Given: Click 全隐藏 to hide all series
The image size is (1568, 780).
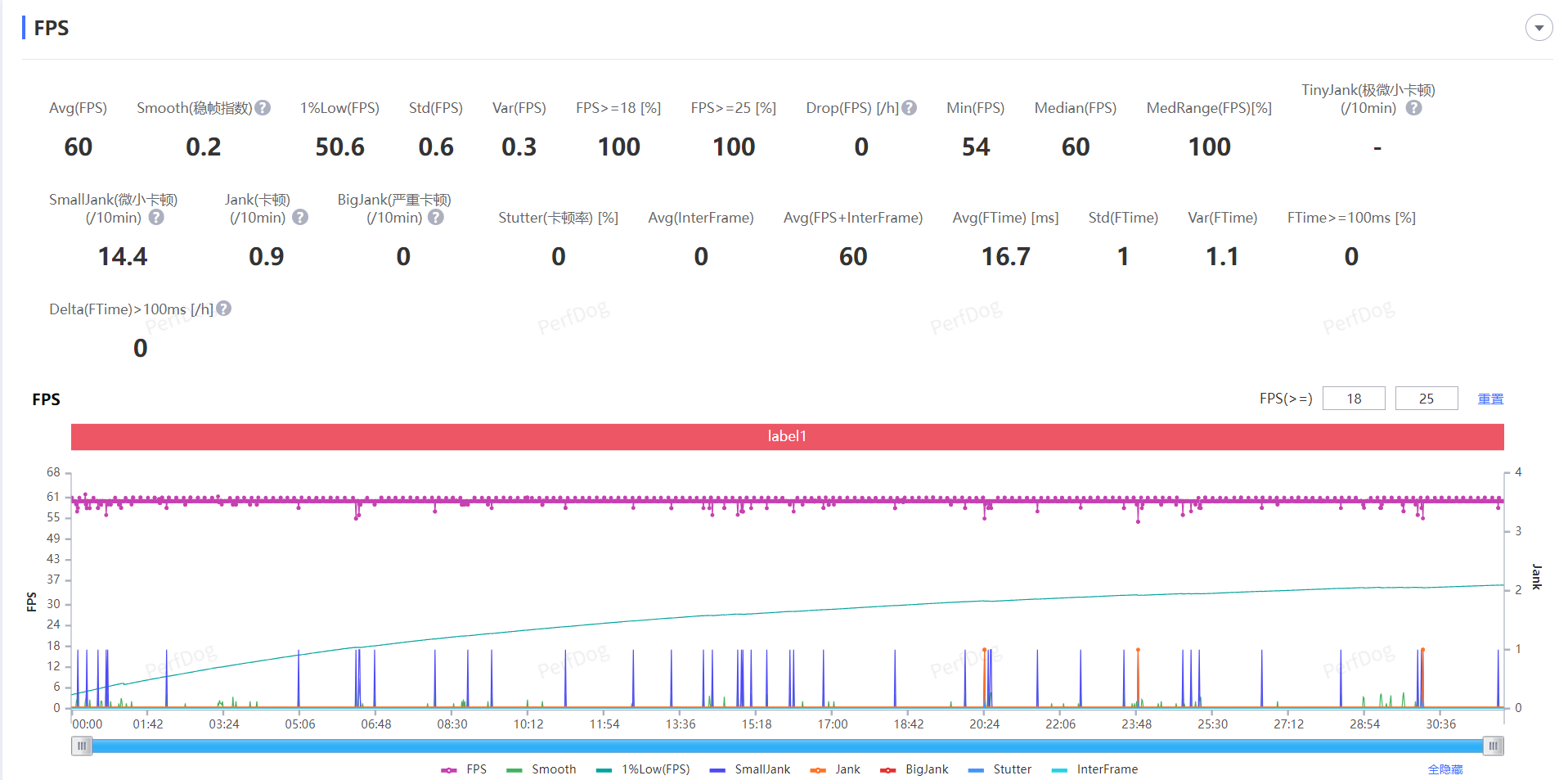Looking at the screenshot, I should click(1444, 769).
